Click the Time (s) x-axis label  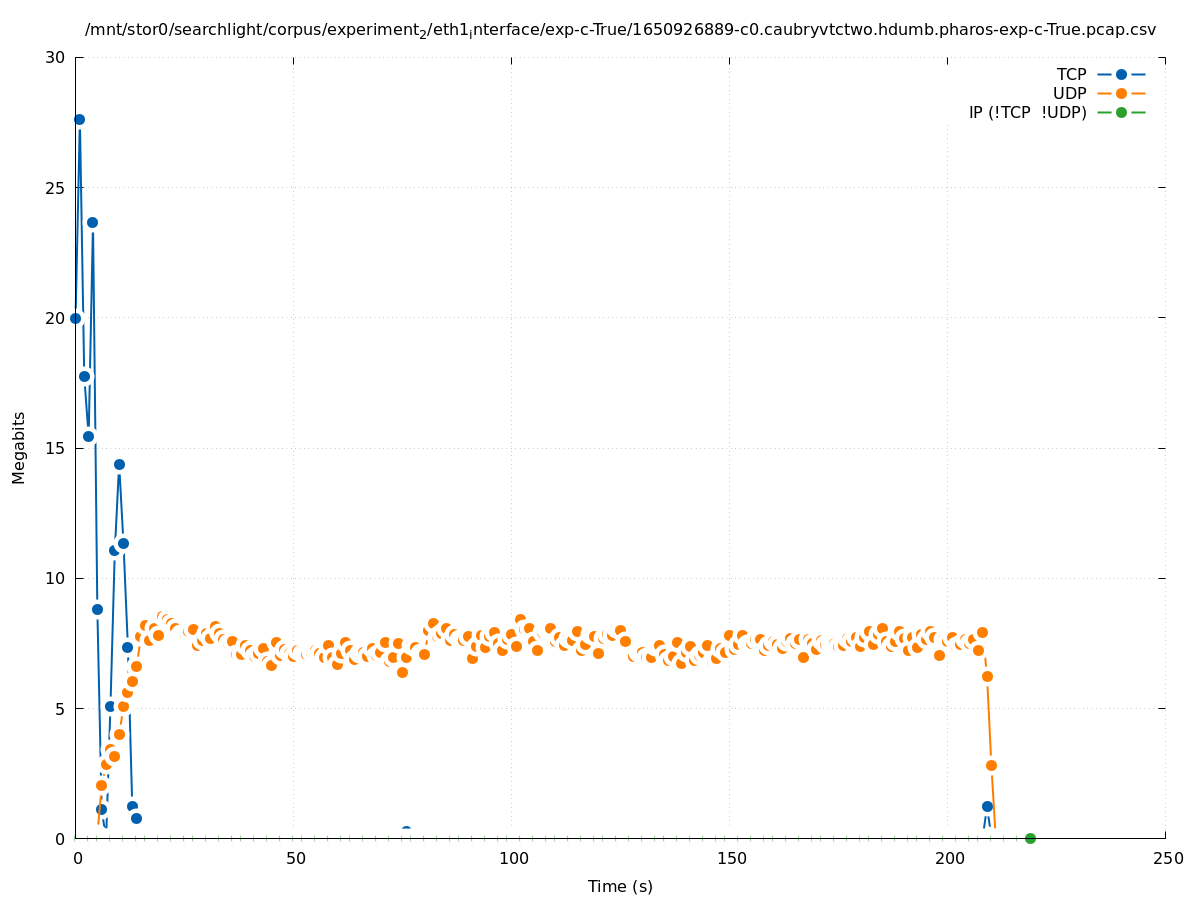click(620, 886)
